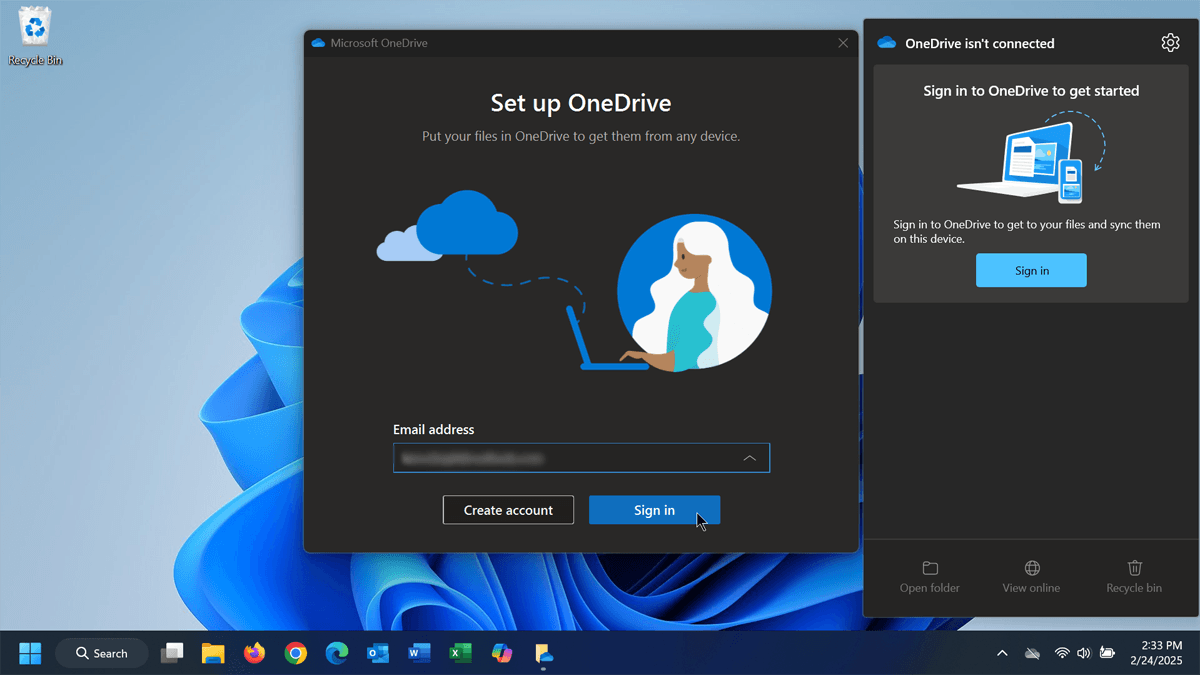Open Word from the taskbar
1200x675 pixels.
pos(418,653)
